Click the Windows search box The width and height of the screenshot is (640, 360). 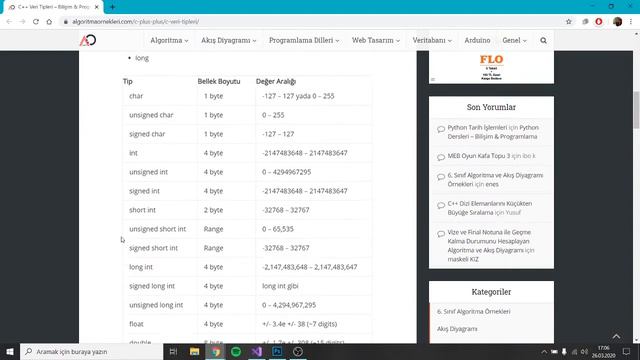(x=91, y=351)
